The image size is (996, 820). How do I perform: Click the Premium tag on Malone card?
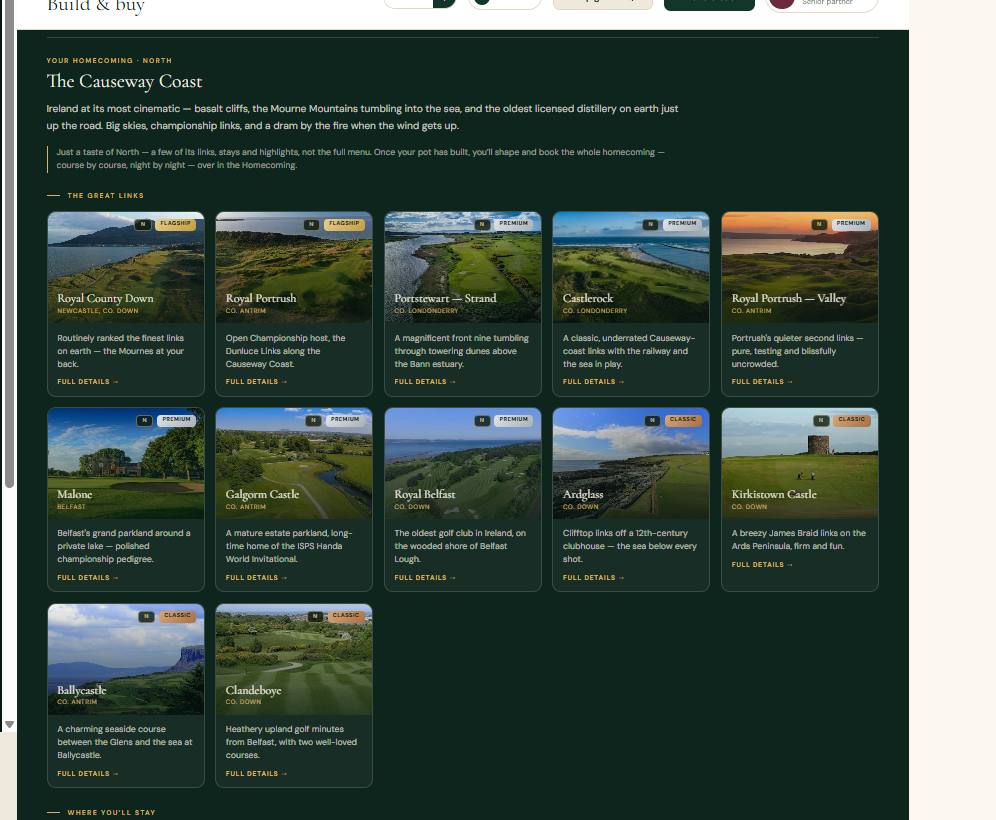[x=176, y=420]
